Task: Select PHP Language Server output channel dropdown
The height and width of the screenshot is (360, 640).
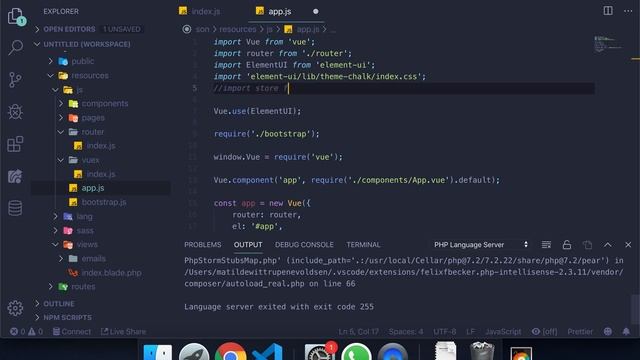Action: click(481, 244)
